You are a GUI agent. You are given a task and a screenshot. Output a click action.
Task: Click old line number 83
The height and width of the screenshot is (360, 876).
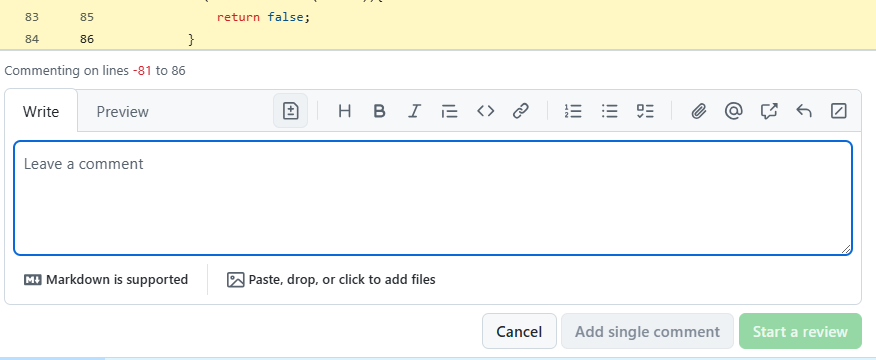point(32,17)
